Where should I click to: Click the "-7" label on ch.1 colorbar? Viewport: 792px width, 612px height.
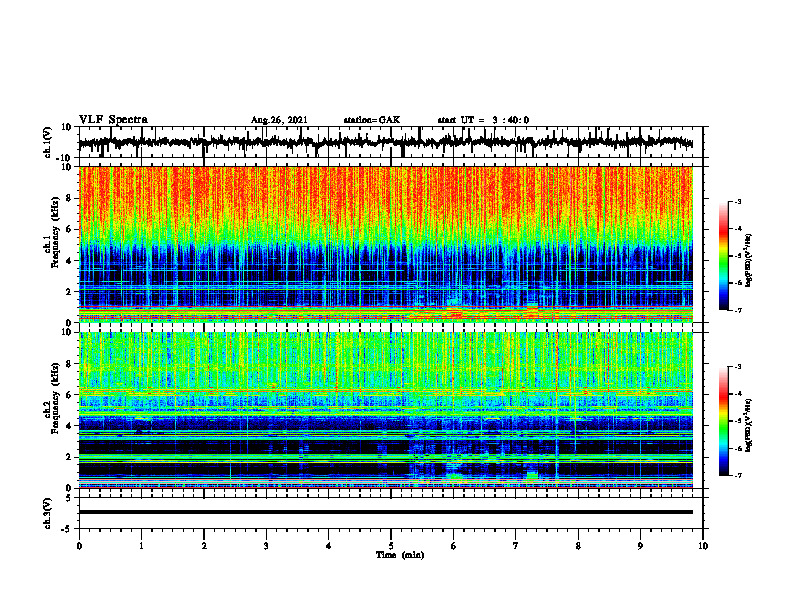coord(738,310)
